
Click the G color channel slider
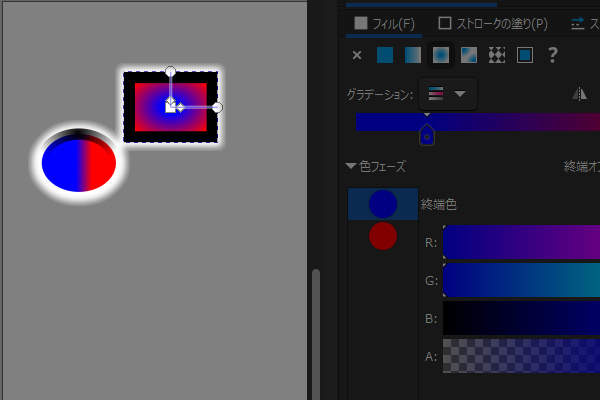521,280
